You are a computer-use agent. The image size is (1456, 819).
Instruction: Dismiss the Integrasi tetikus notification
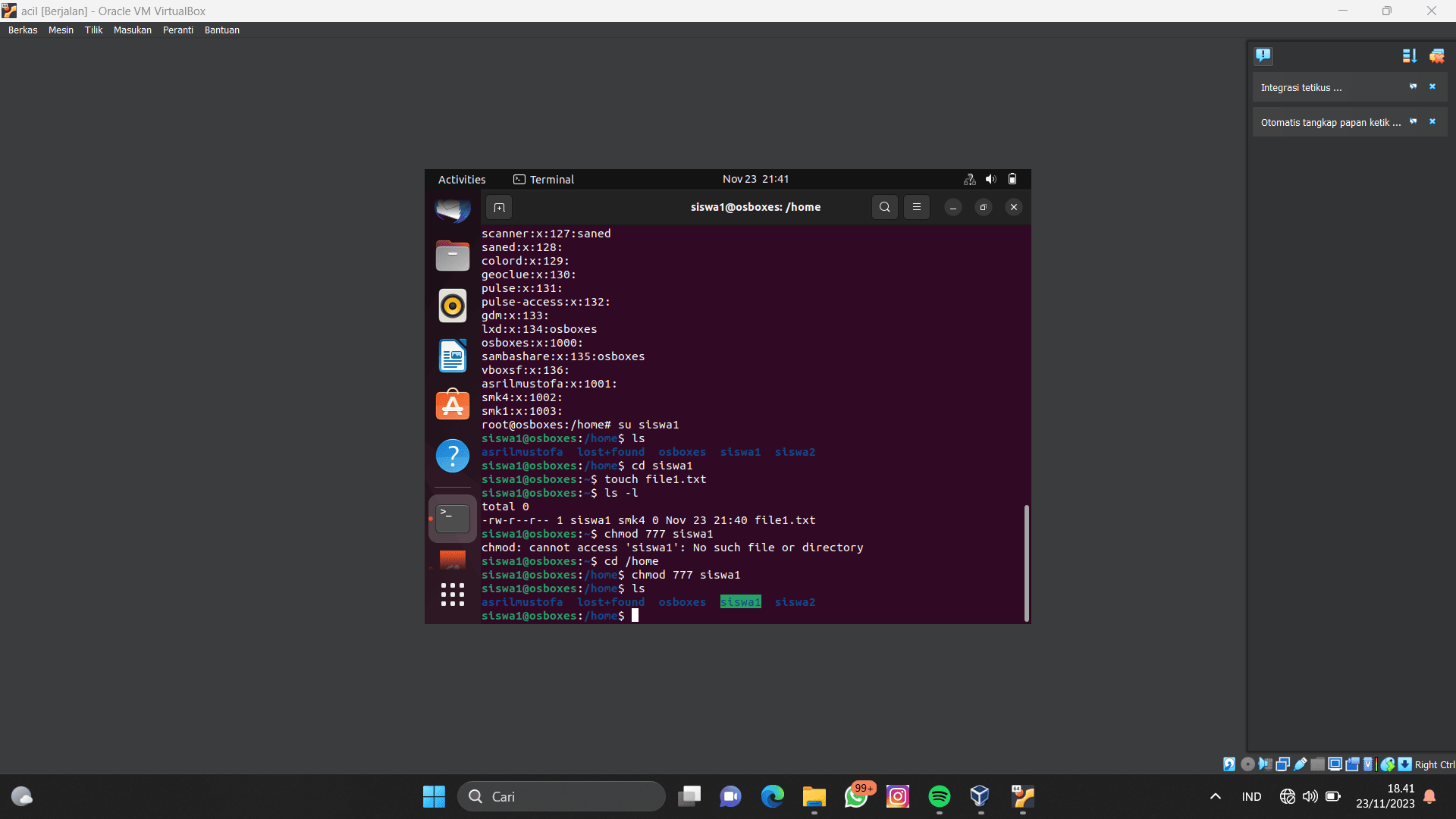1432,86
